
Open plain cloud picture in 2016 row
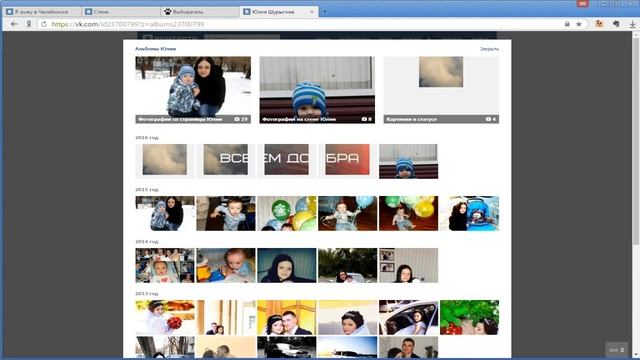pyautogui.click(x=165, y=161)
